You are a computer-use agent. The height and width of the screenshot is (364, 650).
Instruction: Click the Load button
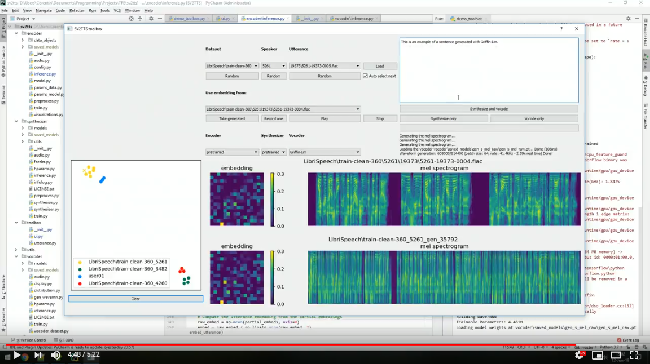pyautogui.click(x=380, y=66)
